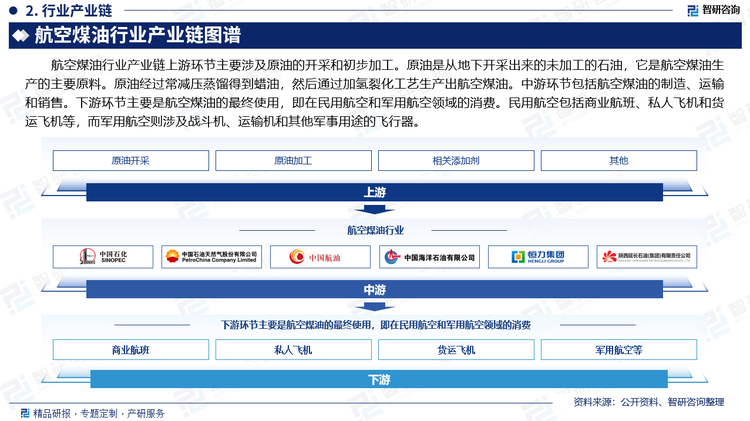
Task: Click the 上游 banner bar
Action: tap(375, 192)
